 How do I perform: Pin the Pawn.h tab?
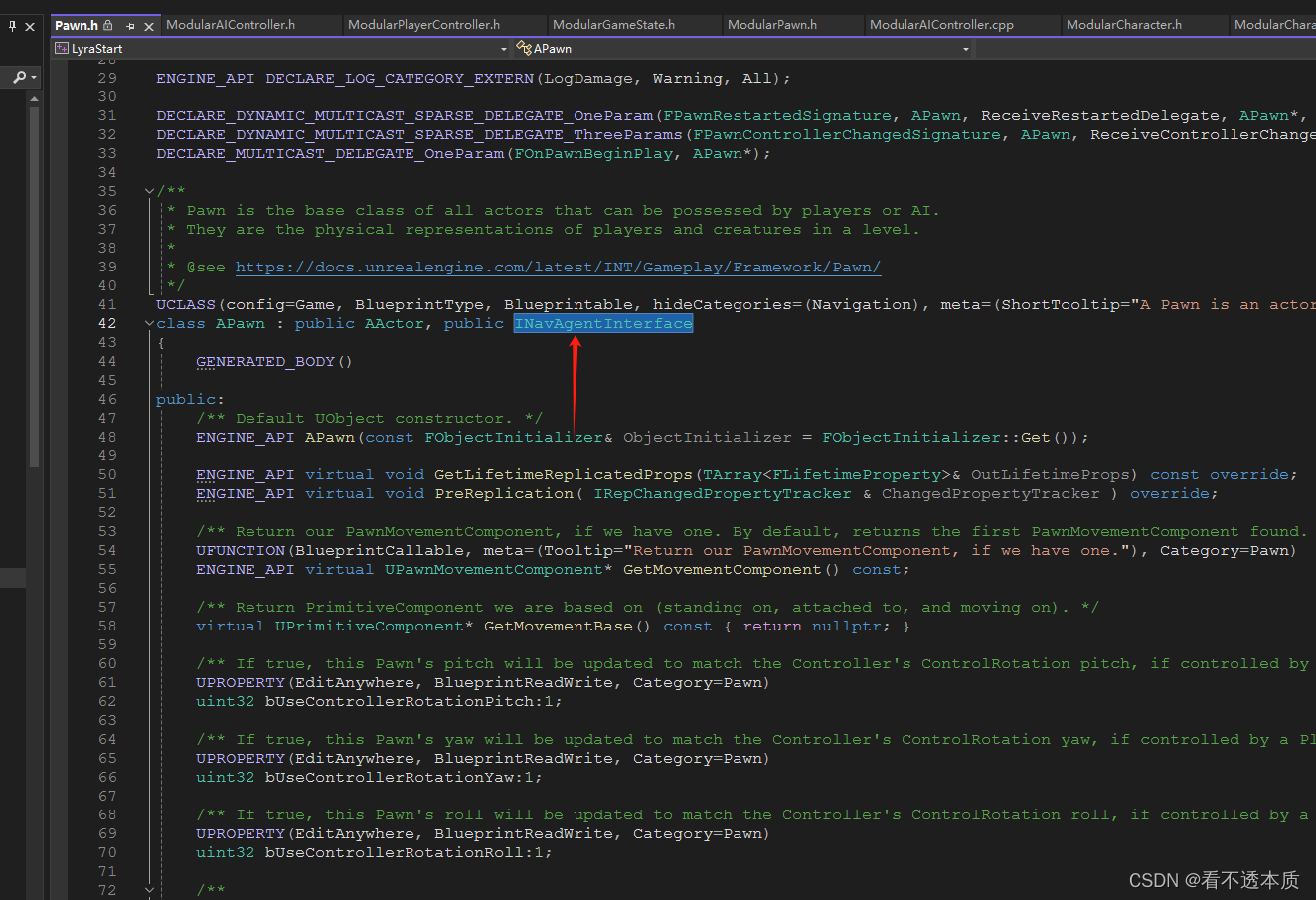tap(130, 26)
